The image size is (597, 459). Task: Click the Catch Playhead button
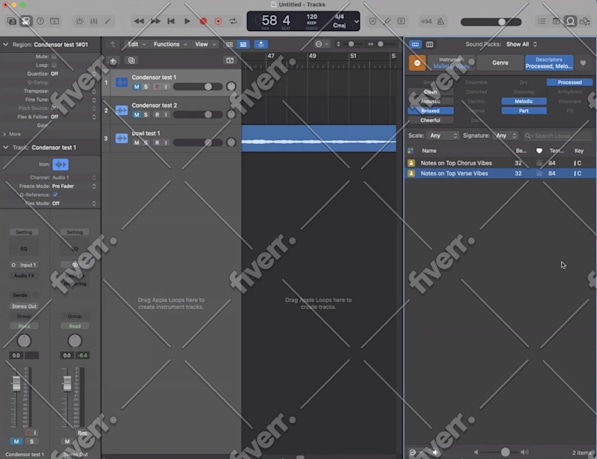click(261, 45)
